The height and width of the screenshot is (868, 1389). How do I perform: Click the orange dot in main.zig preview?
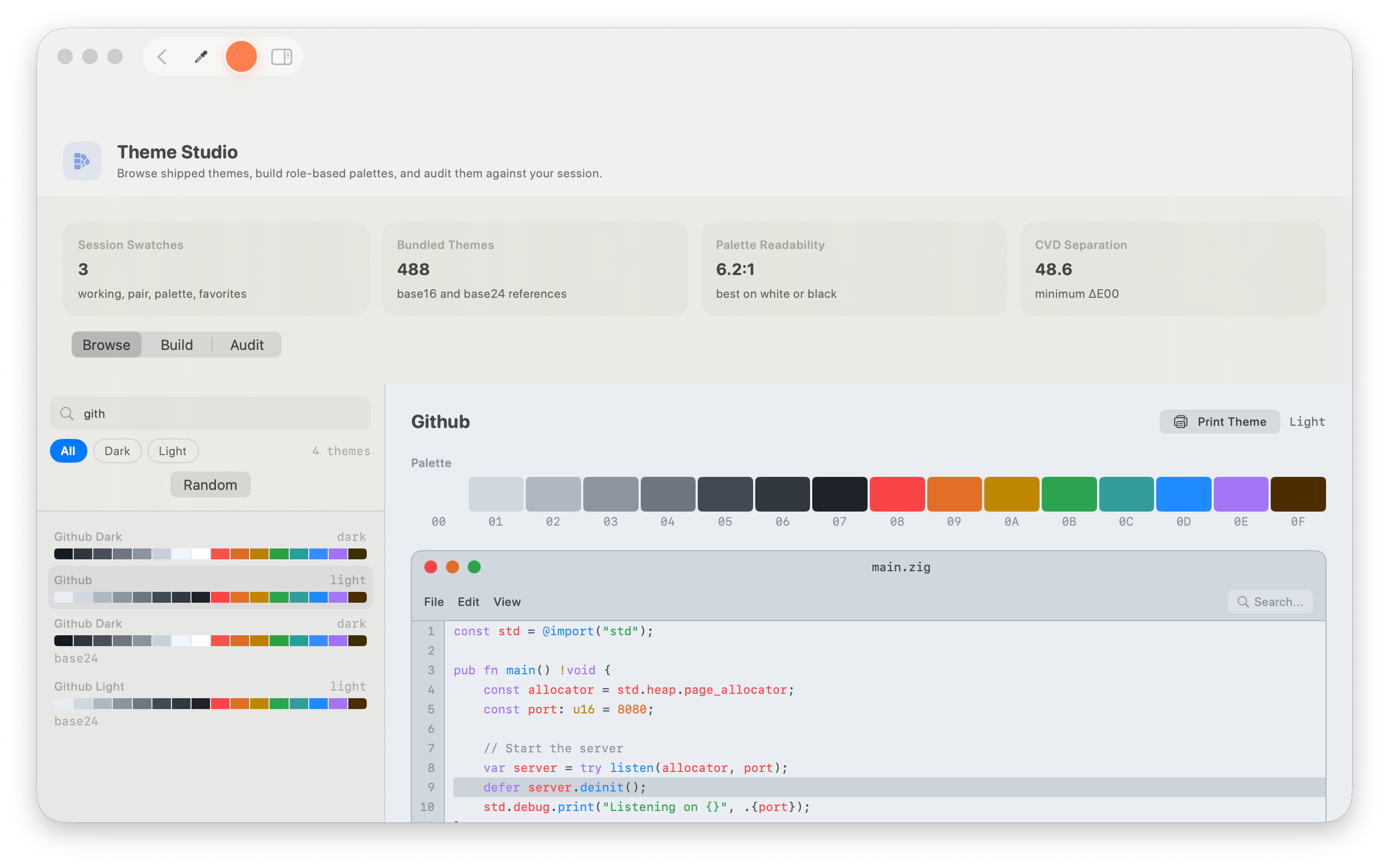click(x=453, y=567)
